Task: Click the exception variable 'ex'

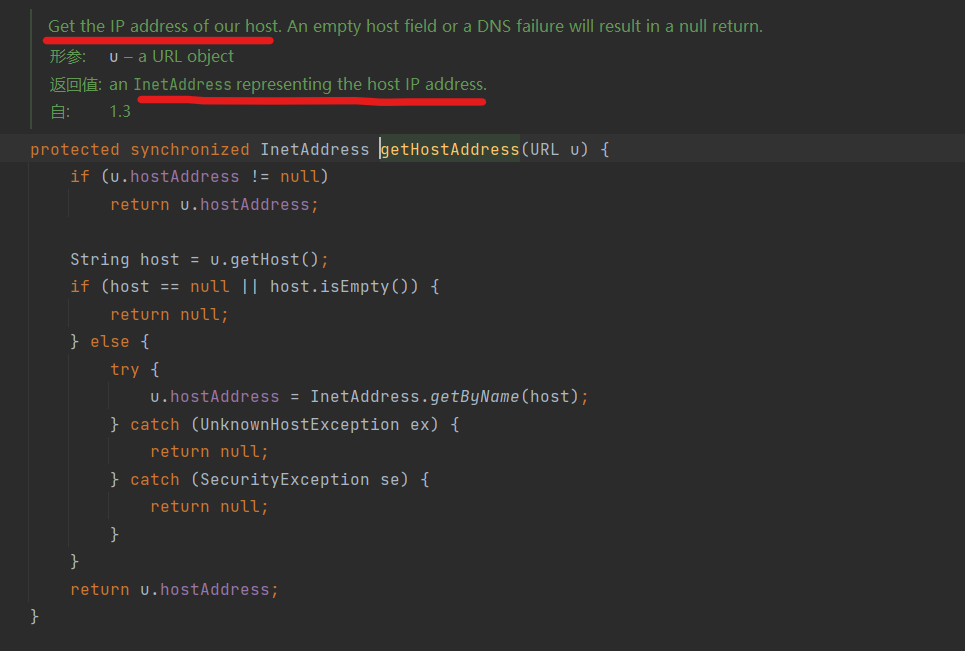Action: [x=419, y=424]
